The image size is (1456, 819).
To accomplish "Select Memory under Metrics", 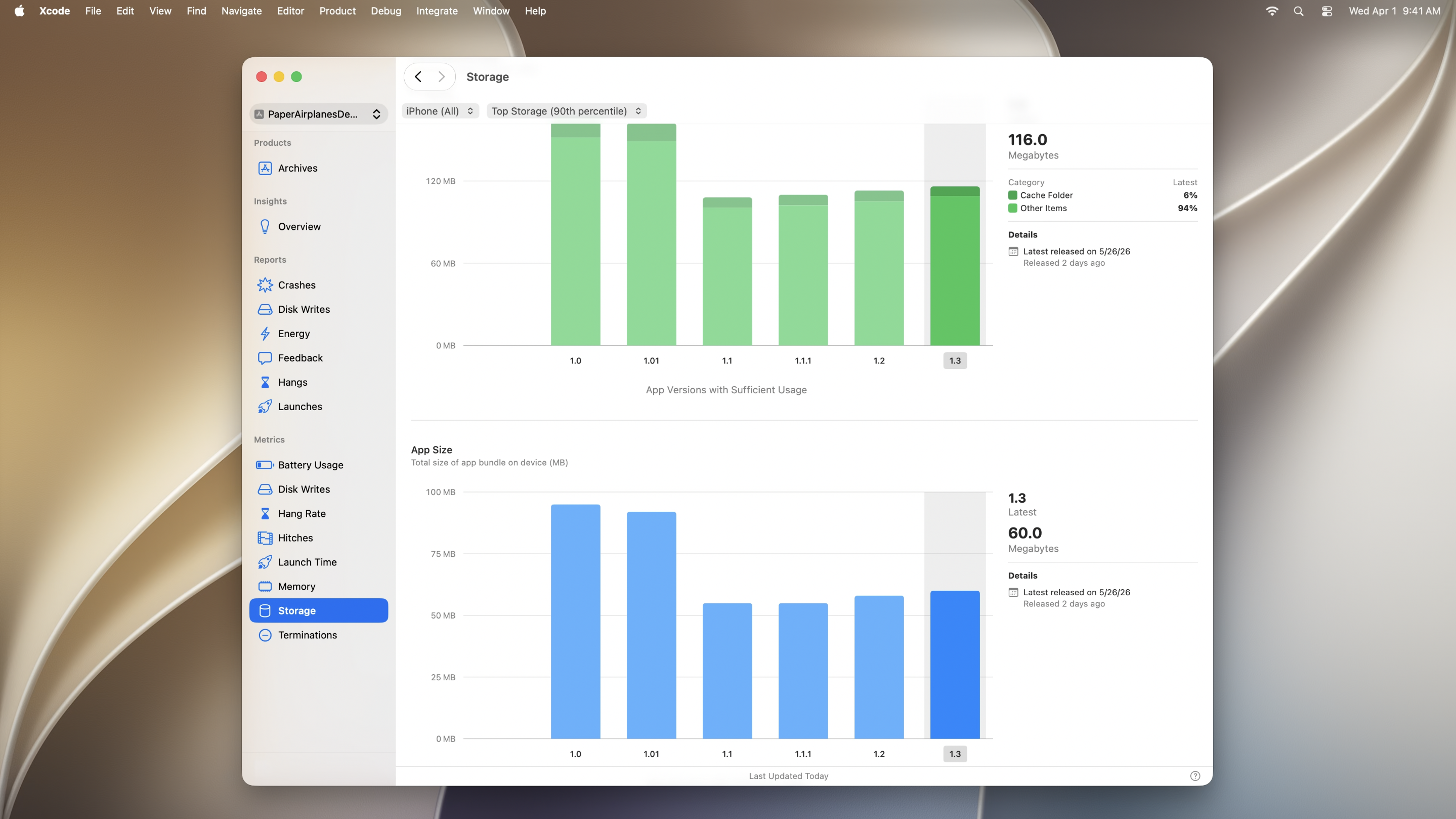I will (x=318, y=586).
